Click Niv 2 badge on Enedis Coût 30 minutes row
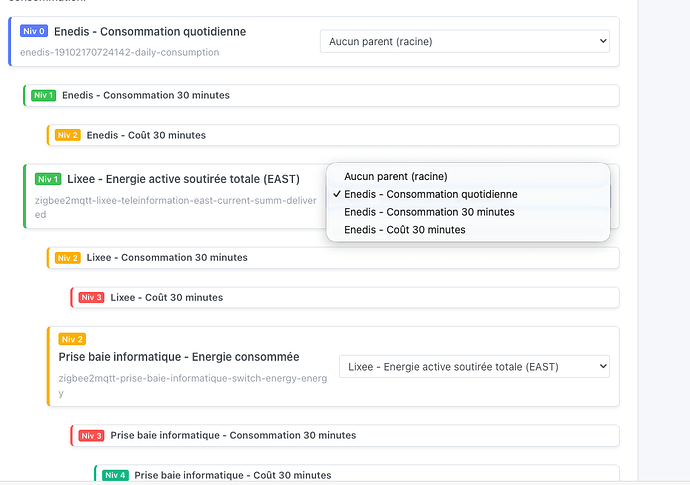690x485 pixels. pyautogui.click(x=68, y=135)
